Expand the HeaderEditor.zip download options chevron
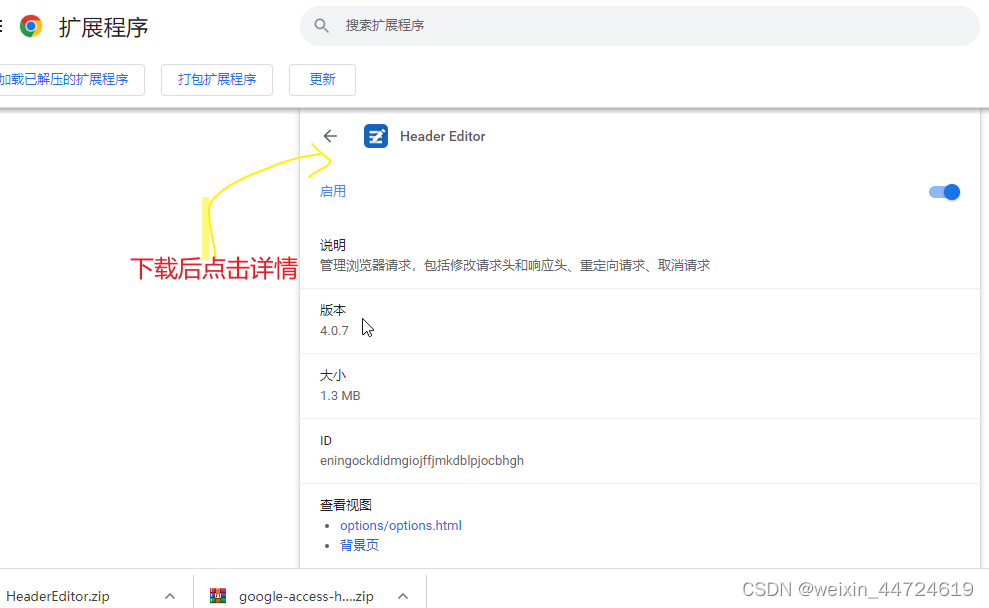This screenshot has height=608, width=989. 170,595
